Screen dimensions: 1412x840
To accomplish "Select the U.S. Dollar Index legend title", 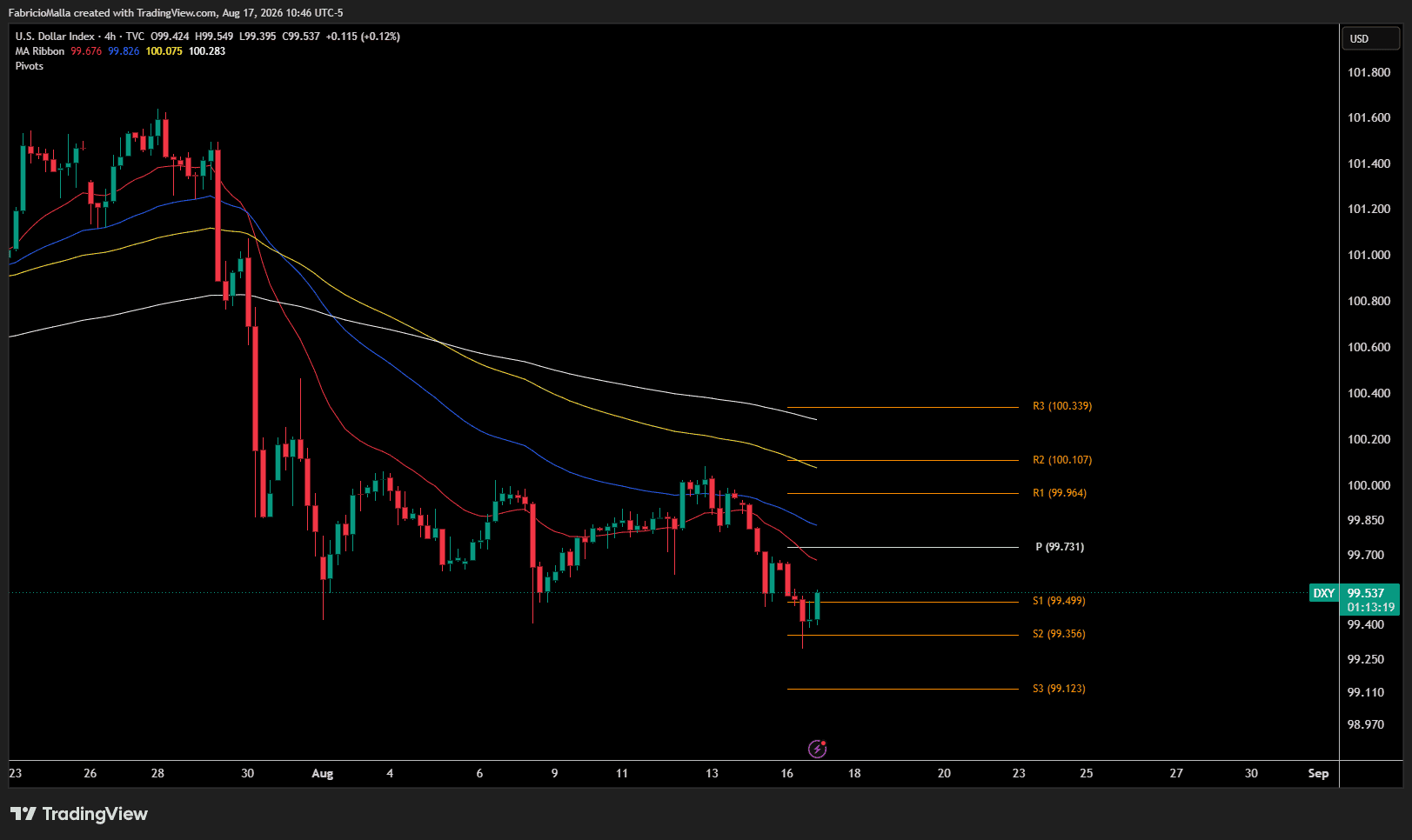I will pyautogui.click(x=55, y=37).
